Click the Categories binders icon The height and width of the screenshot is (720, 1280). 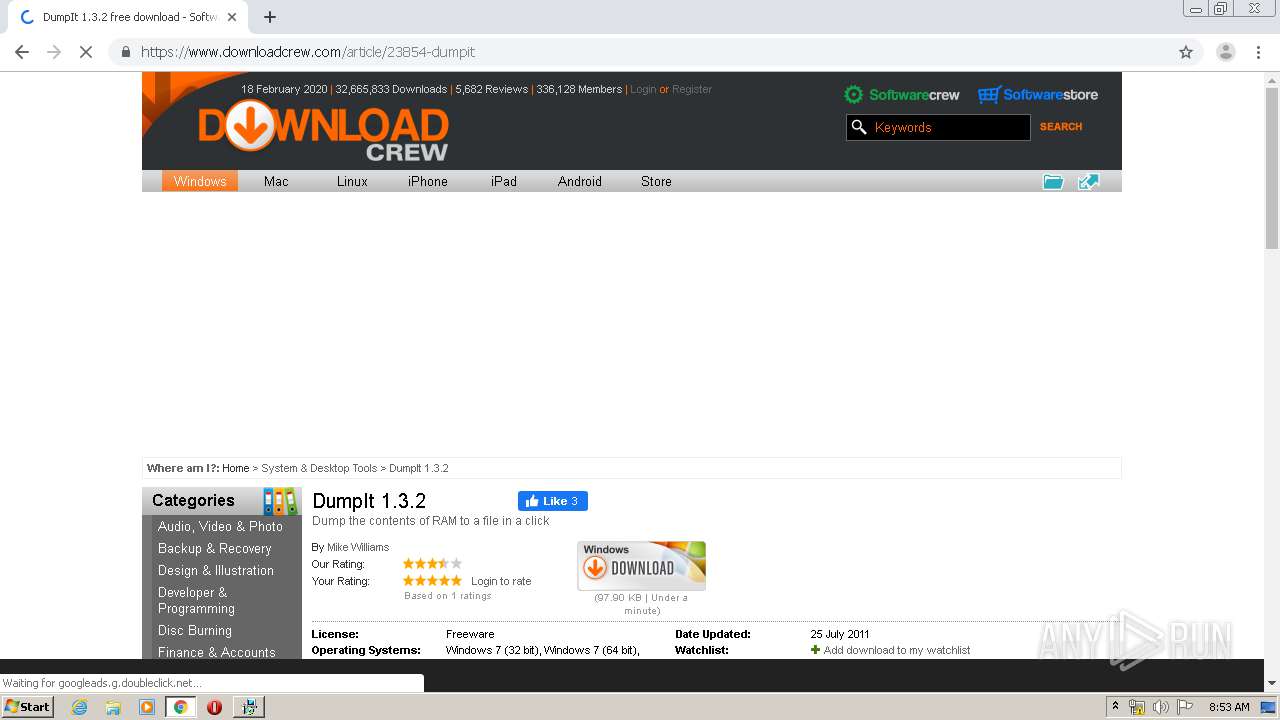pos(280,501)
